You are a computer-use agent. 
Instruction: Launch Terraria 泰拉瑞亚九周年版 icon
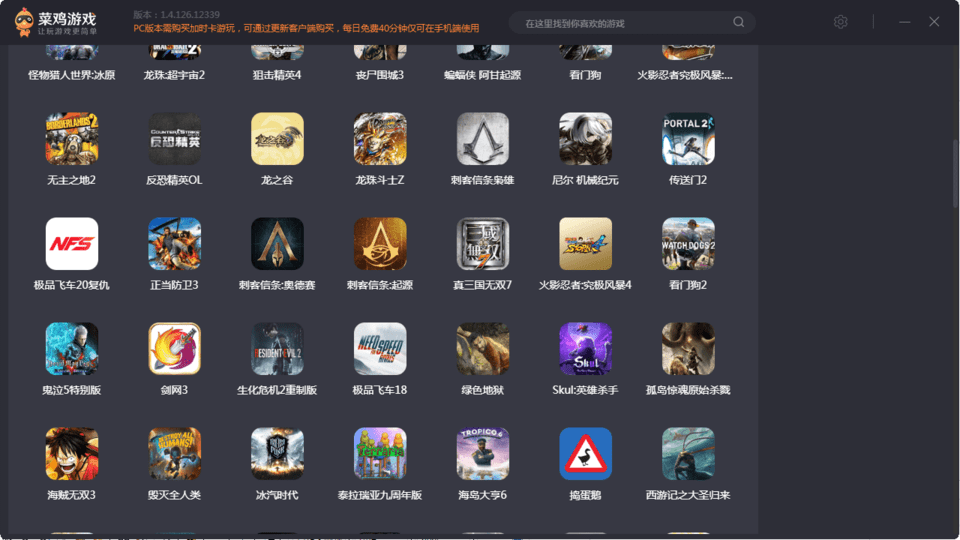pyautogui.click(x=380, y=454)
